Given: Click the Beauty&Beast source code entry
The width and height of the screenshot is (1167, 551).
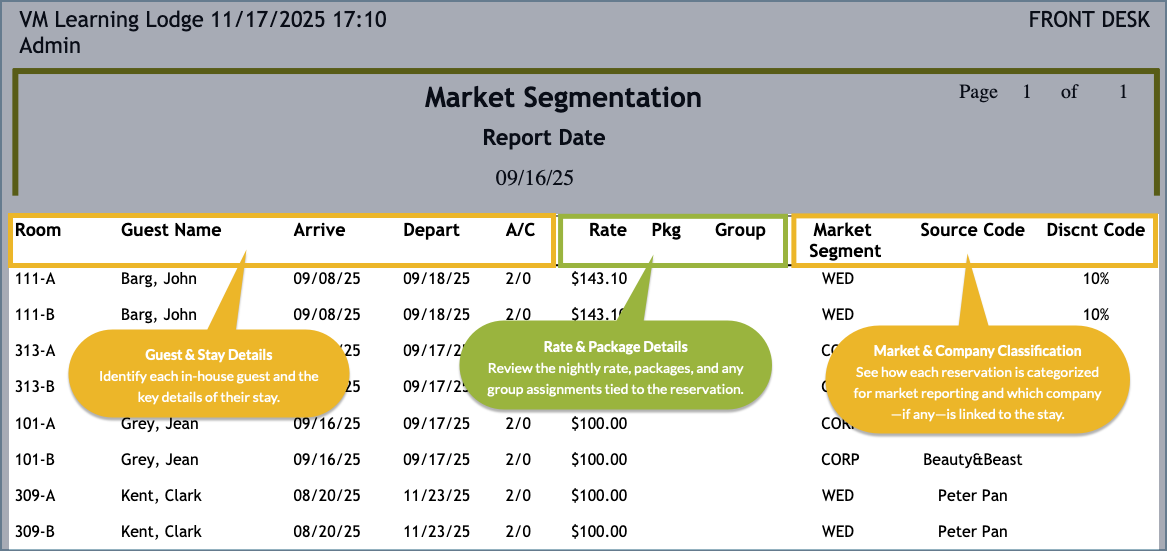Looking at the screenshot, I should click(972, 460).
